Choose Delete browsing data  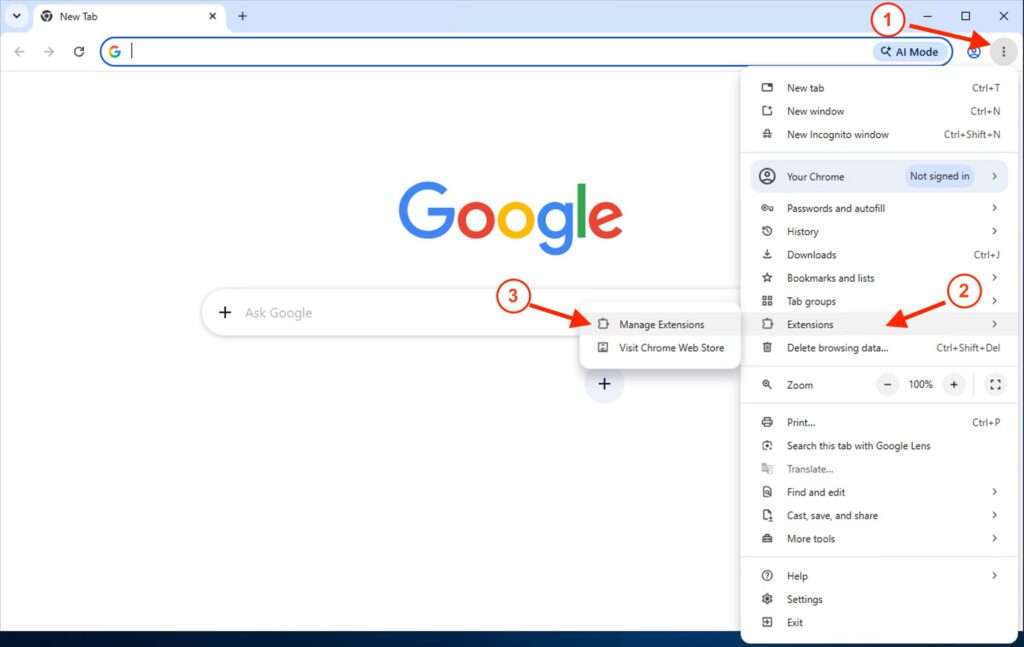coord(880,348)
